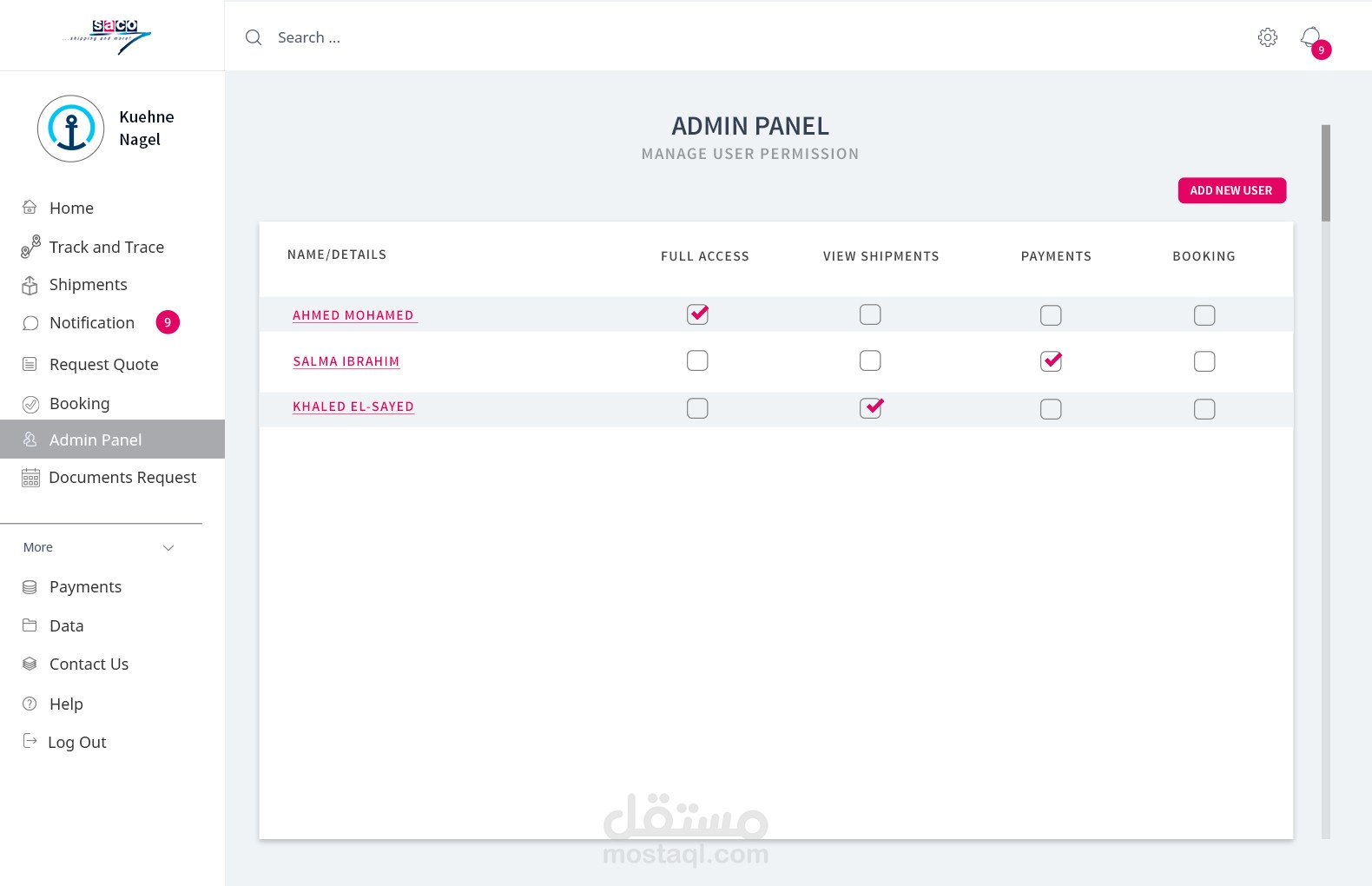Image resolution: width=1372 pixels, height=886 pixels.
Task: Click the Kuehne Nagel anchor logo
Action: (71, 129)
